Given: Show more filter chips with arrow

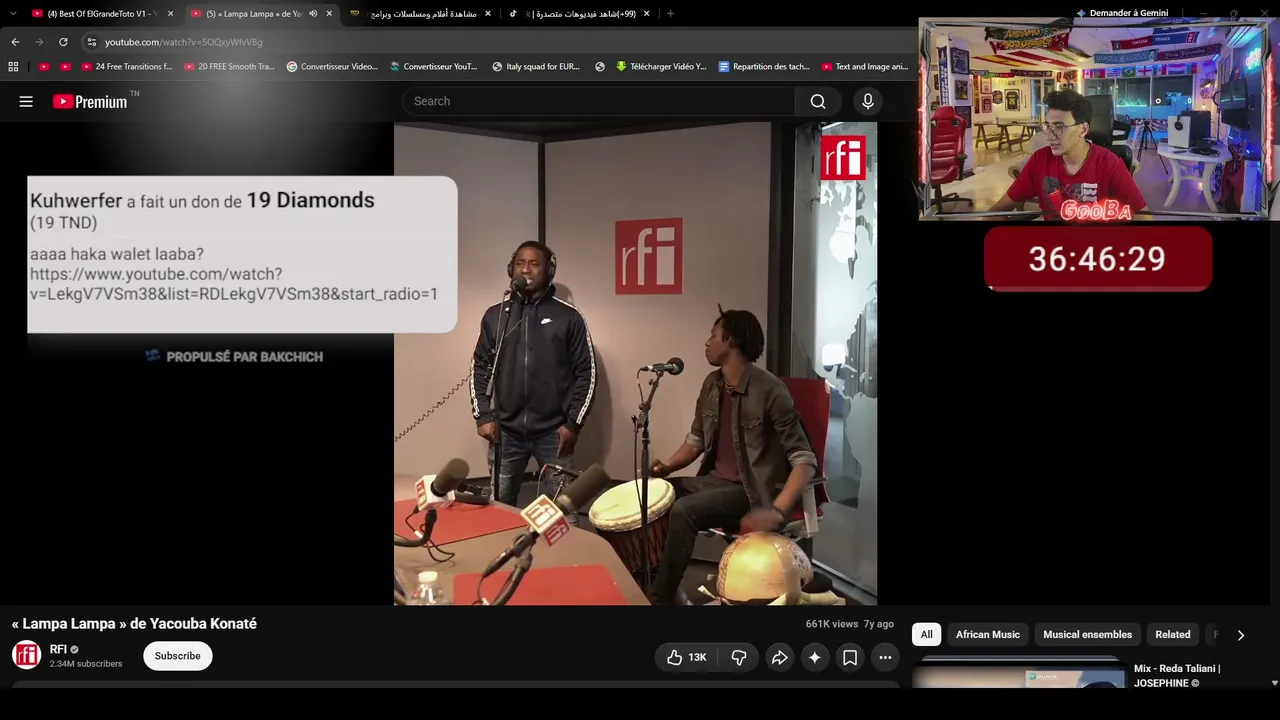Looking at the screenshot, I should 1241,635.
